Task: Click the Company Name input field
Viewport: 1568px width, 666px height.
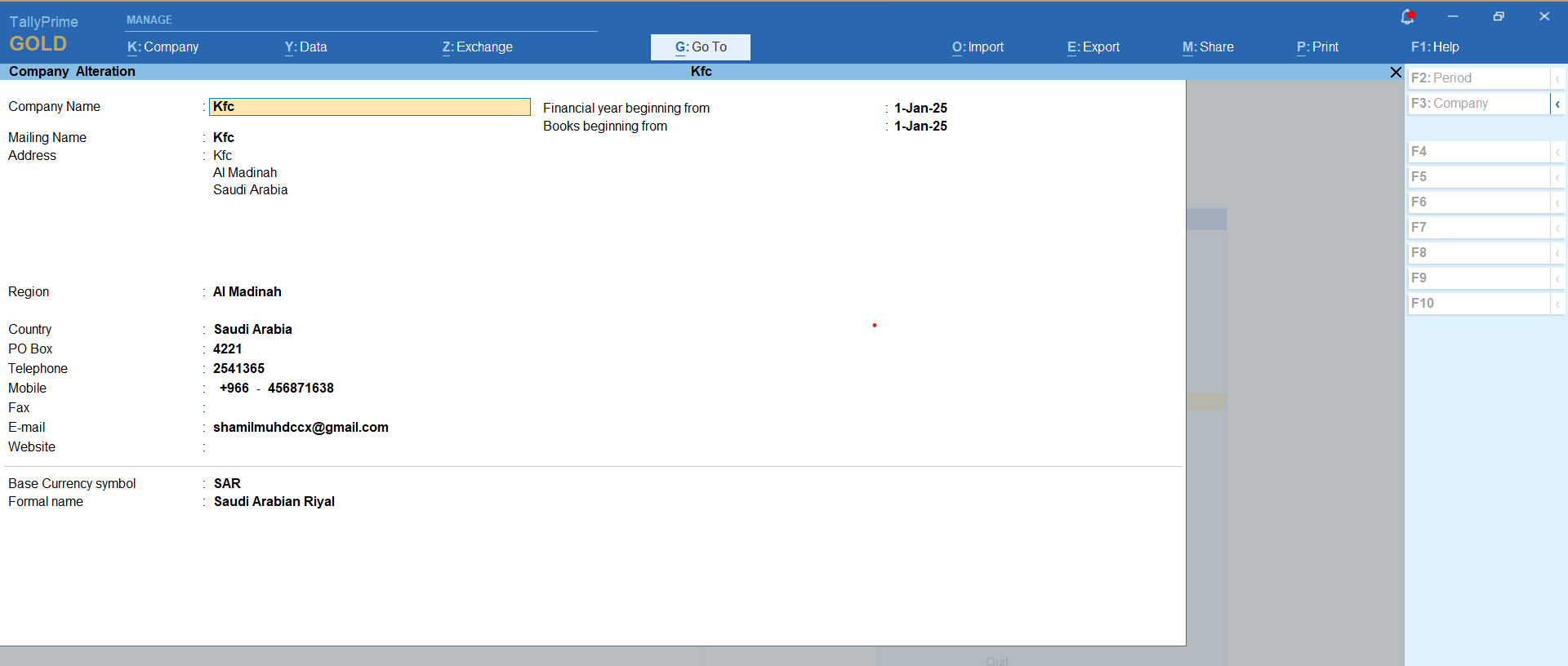Action: (370, 107)
